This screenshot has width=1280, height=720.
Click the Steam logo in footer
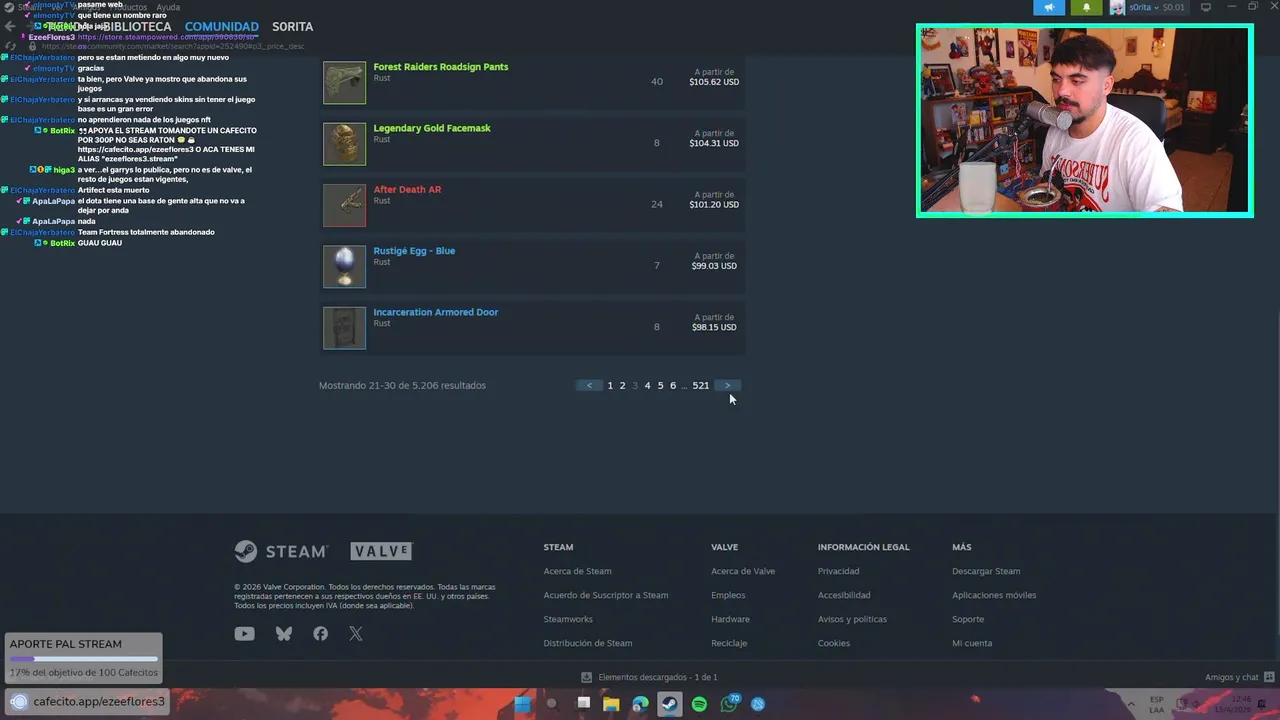[281, 551]
